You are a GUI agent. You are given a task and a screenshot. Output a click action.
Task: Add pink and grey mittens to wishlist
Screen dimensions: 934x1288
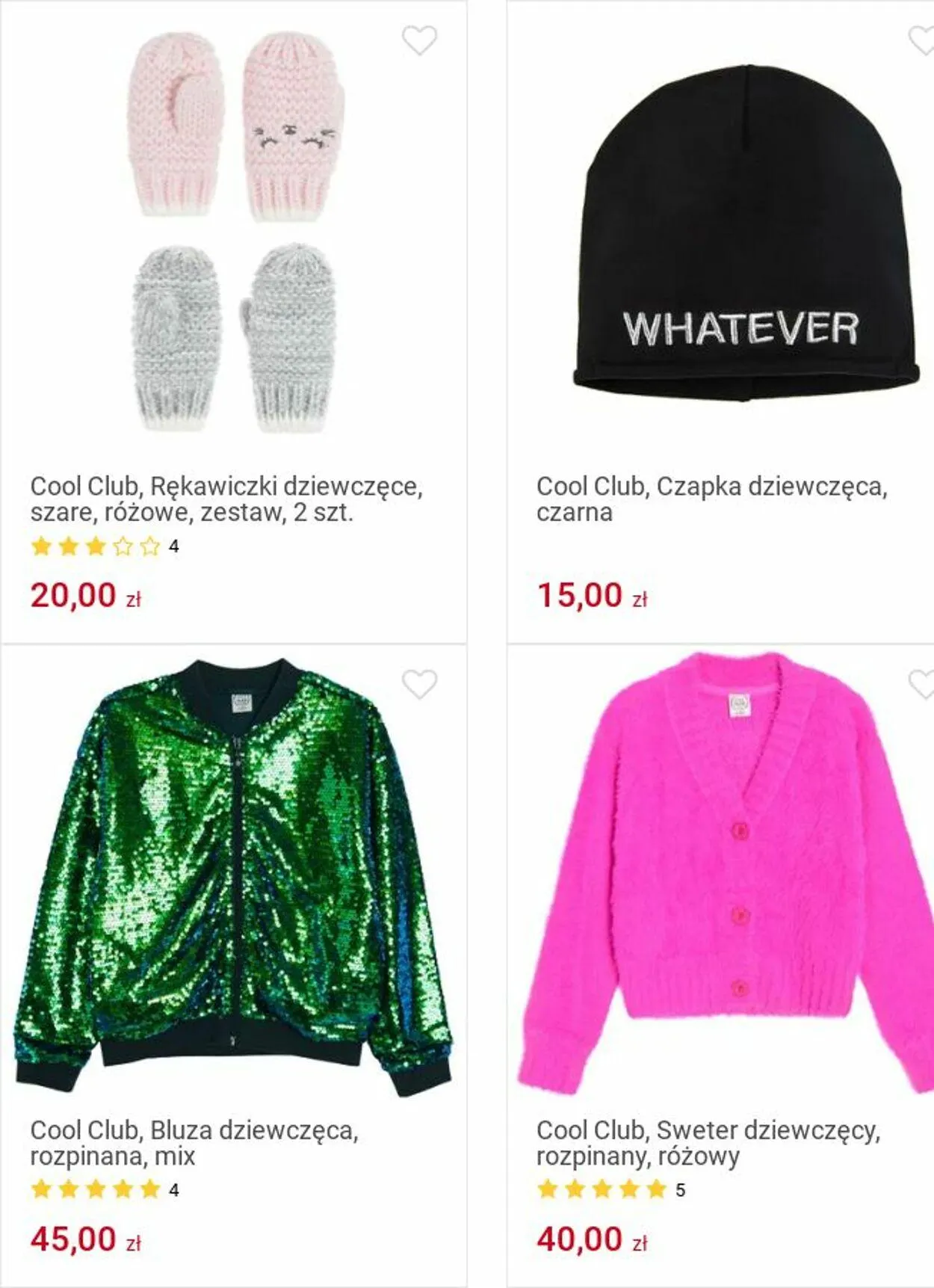[x=419, y=40]
